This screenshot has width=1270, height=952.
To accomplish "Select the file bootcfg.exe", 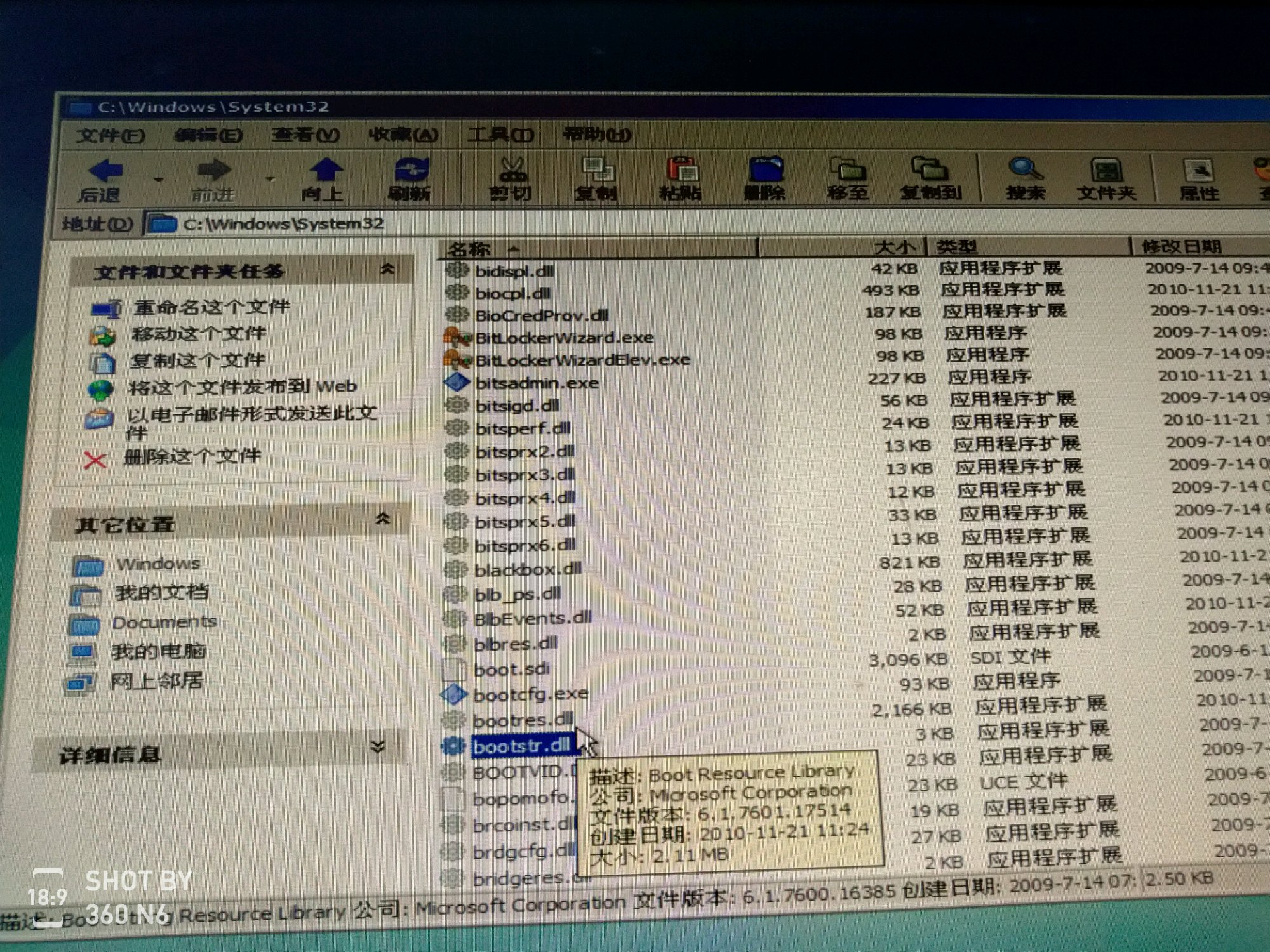I will tap(530, 694).
